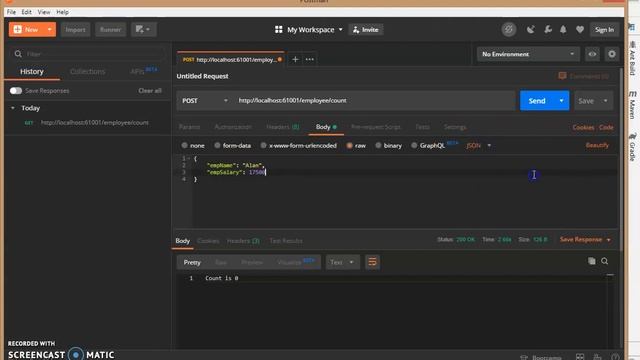Select binary body type
The height and width of the screenshot is (360, 640).
click(378, 145)
